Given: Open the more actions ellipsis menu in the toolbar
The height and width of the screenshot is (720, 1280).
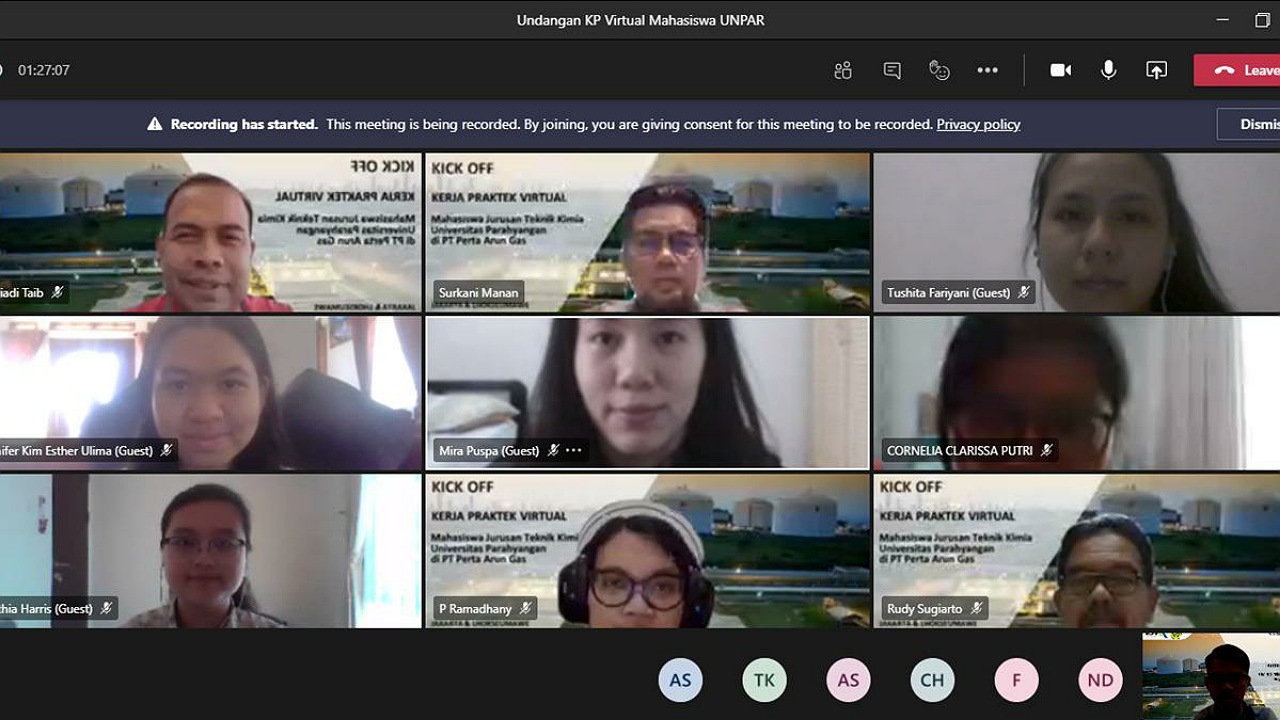Looking at the screenshot, I should pyautogui.click(x=988, y=70).
